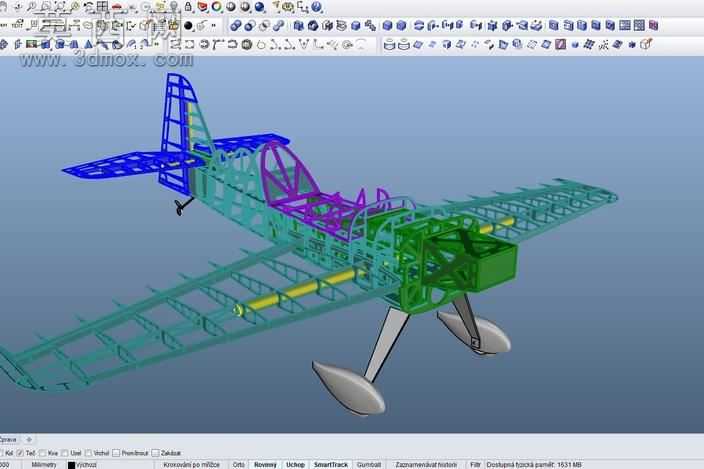Toggle Orto mode in status bar
The height and width of the screenshot is (469, 704).
pyautogui.click(x=239, y=465)
